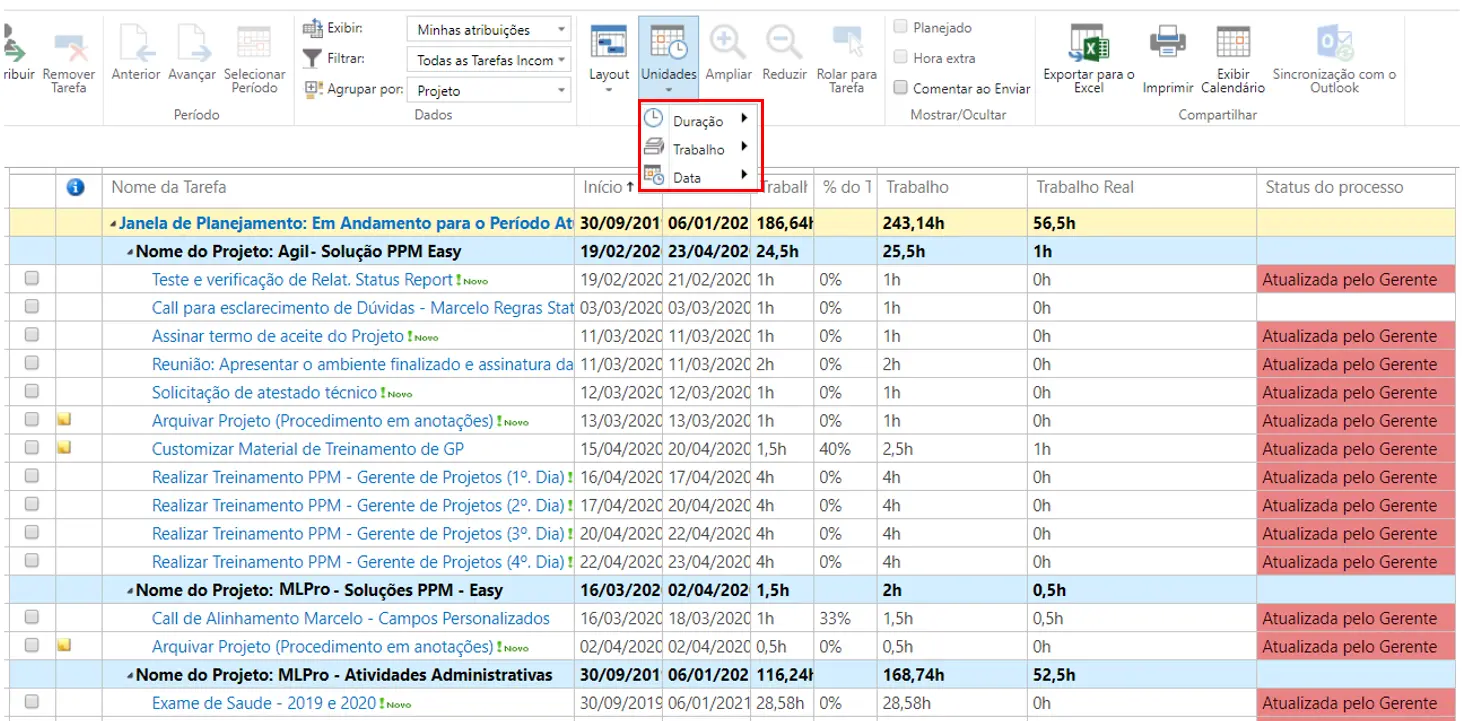Toggle Comentar ao Enviar checkbox
Viewport: 1462px width, 721px height.
(901, 88)
